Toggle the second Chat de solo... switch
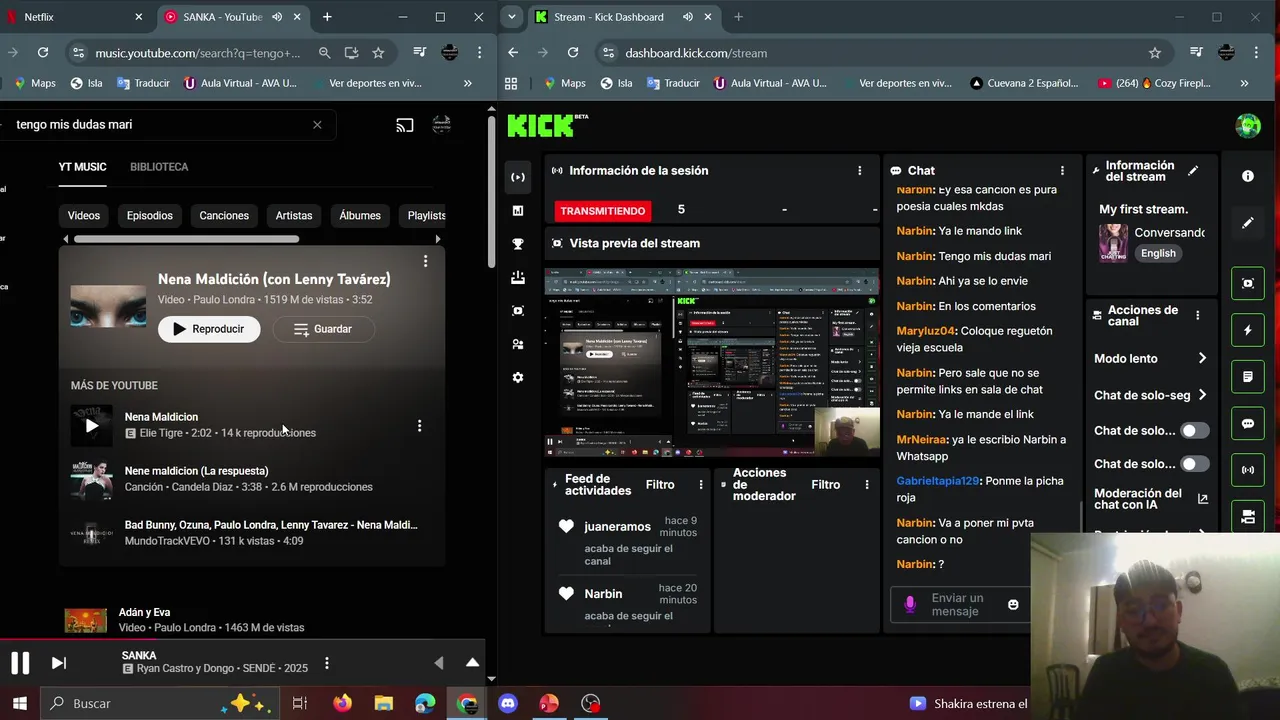Image resolution: width=1280 pixels, height=720 pixels. (1194, 464)
